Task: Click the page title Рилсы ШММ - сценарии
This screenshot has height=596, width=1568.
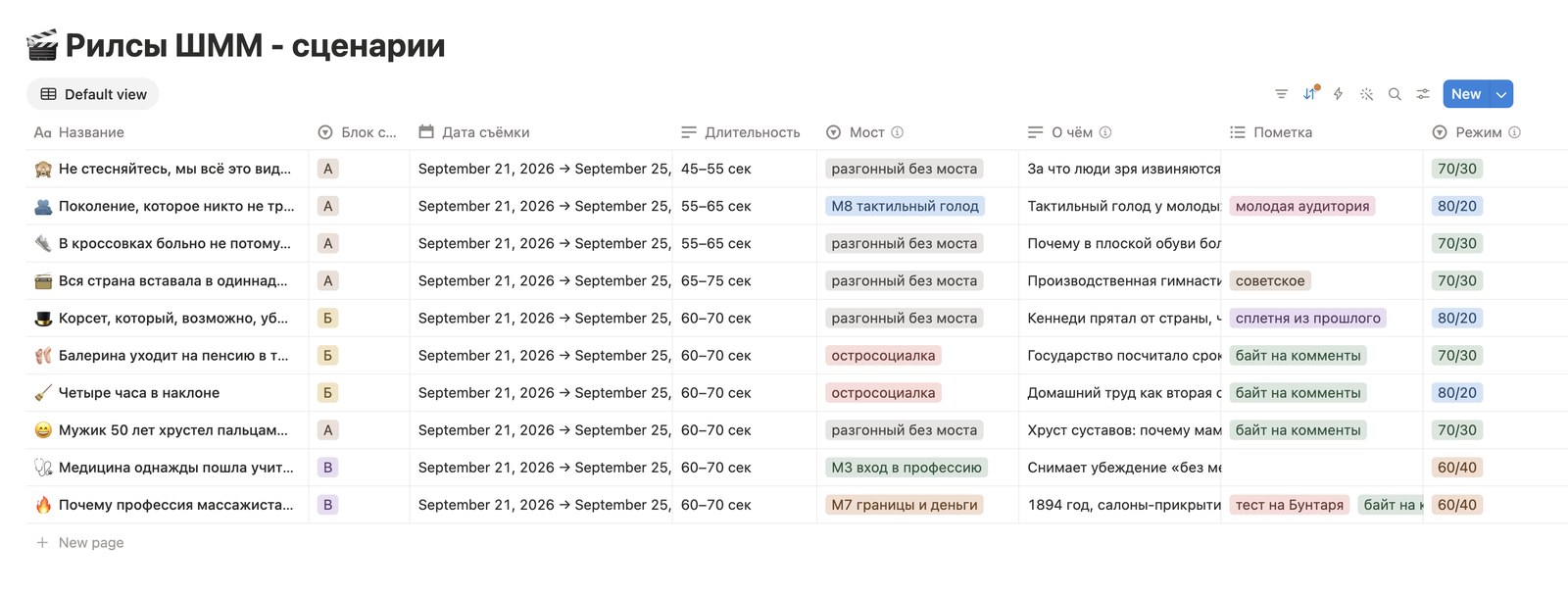Action: click(x=255, y=45)
